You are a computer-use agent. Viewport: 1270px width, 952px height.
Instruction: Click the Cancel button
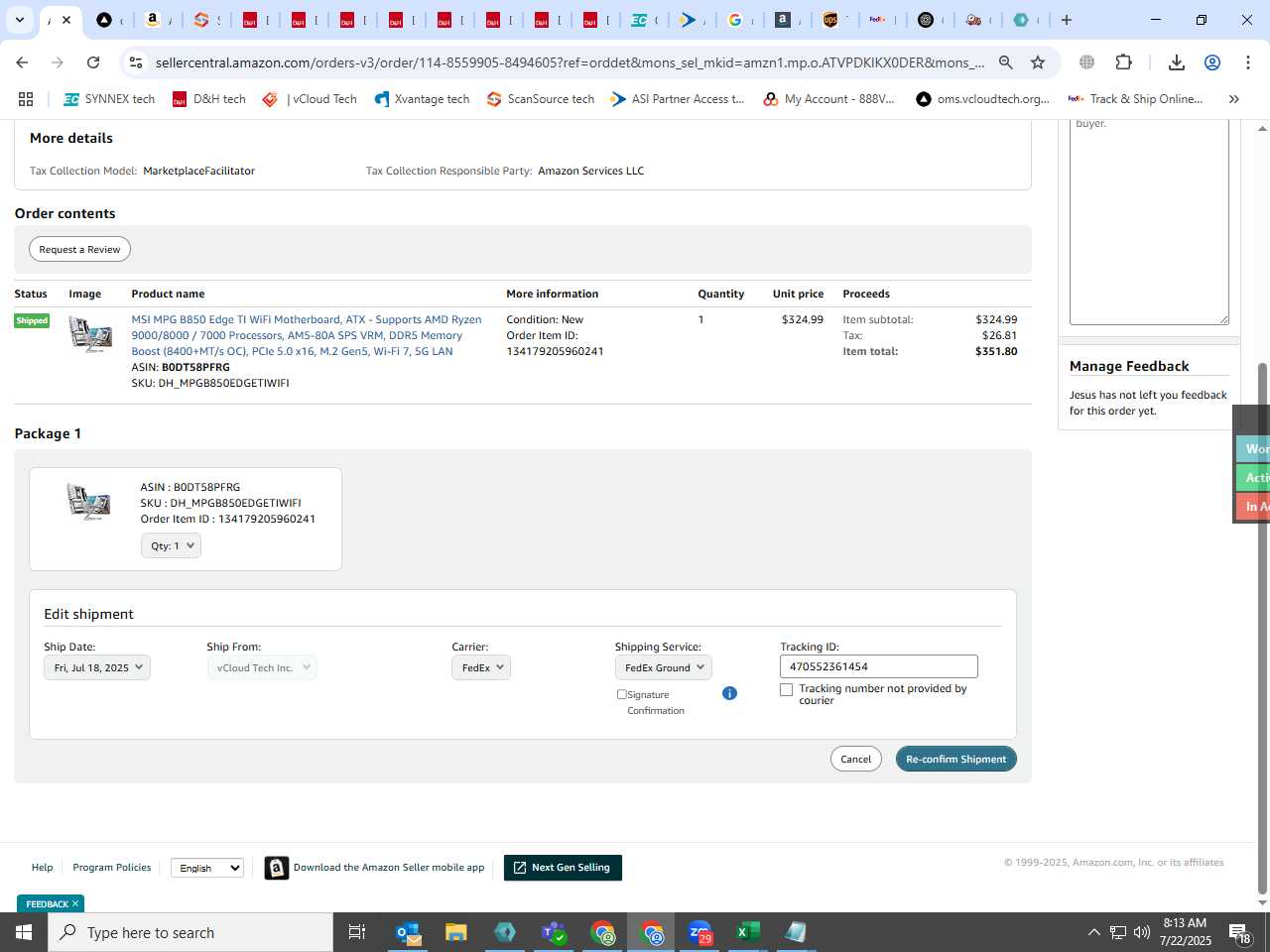pyautogui.click(x=856, y=759)
